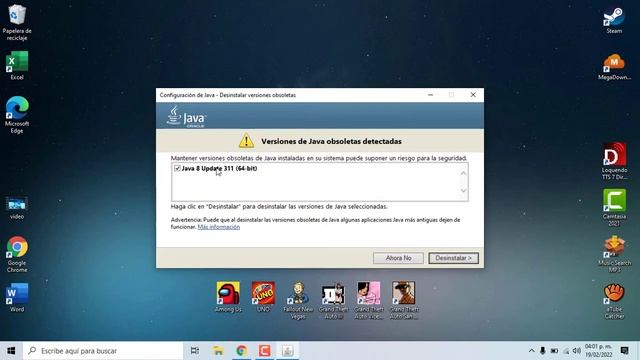Open File Explorer from the taskbar

(218, 351)
